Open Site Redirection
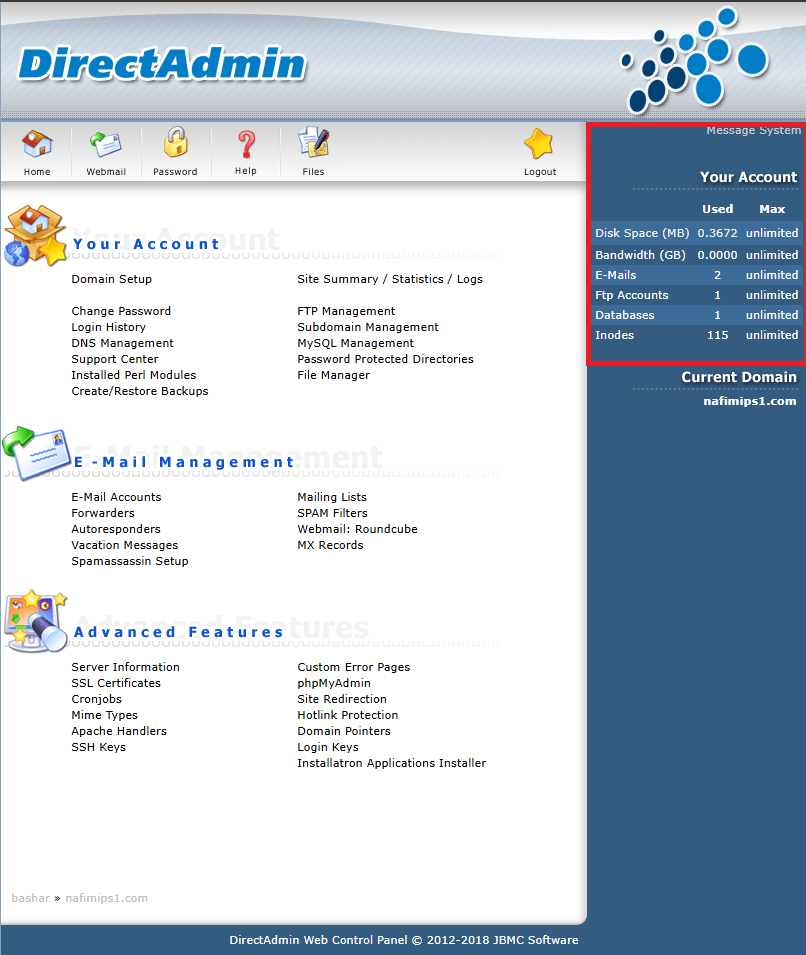806x955 pixels. click(x=342, y=699)
